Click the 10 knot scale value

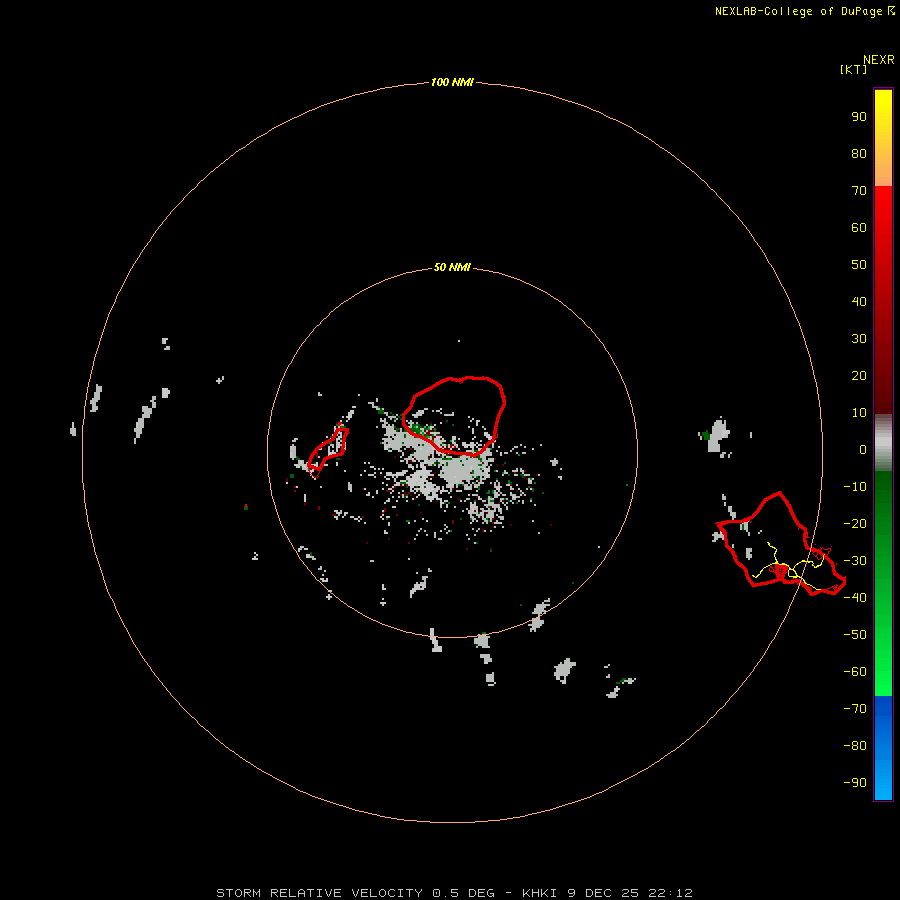click(x=859, y=413)
